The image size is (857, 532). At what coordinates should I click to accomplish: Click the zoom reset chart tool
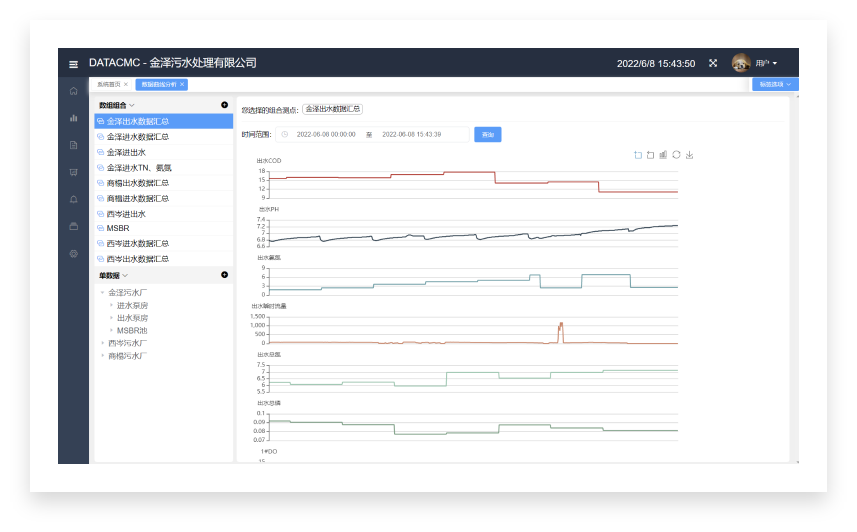pyautogui.click(x=650, y=155)
